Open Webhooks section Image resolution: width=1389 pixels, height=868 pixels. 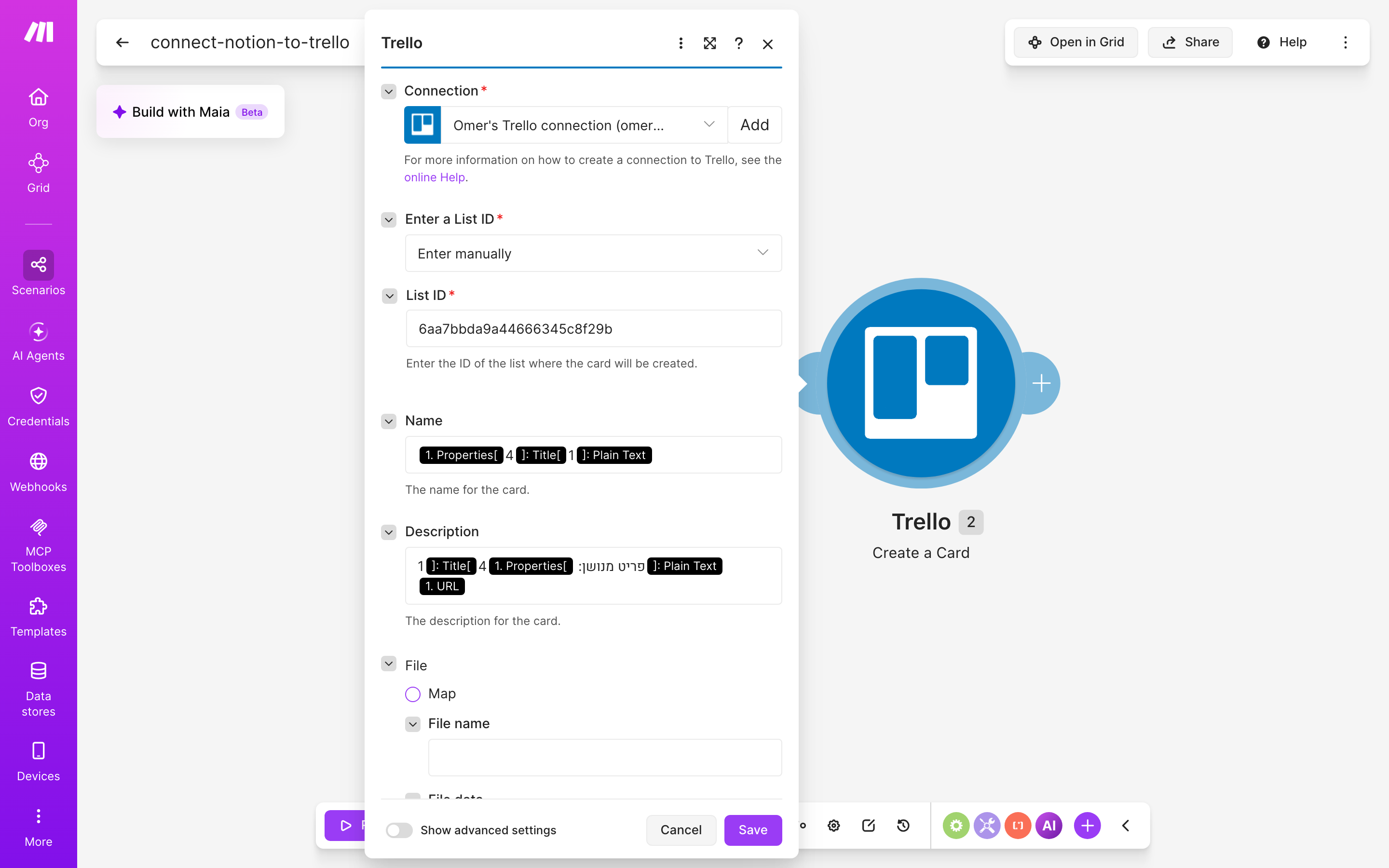39,472
